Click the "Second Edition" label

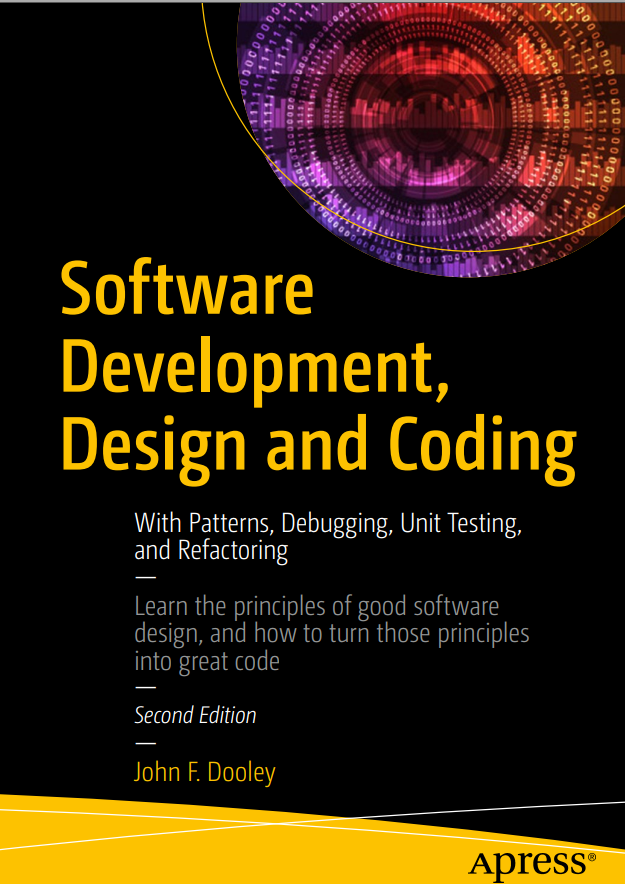coord(195,716)
